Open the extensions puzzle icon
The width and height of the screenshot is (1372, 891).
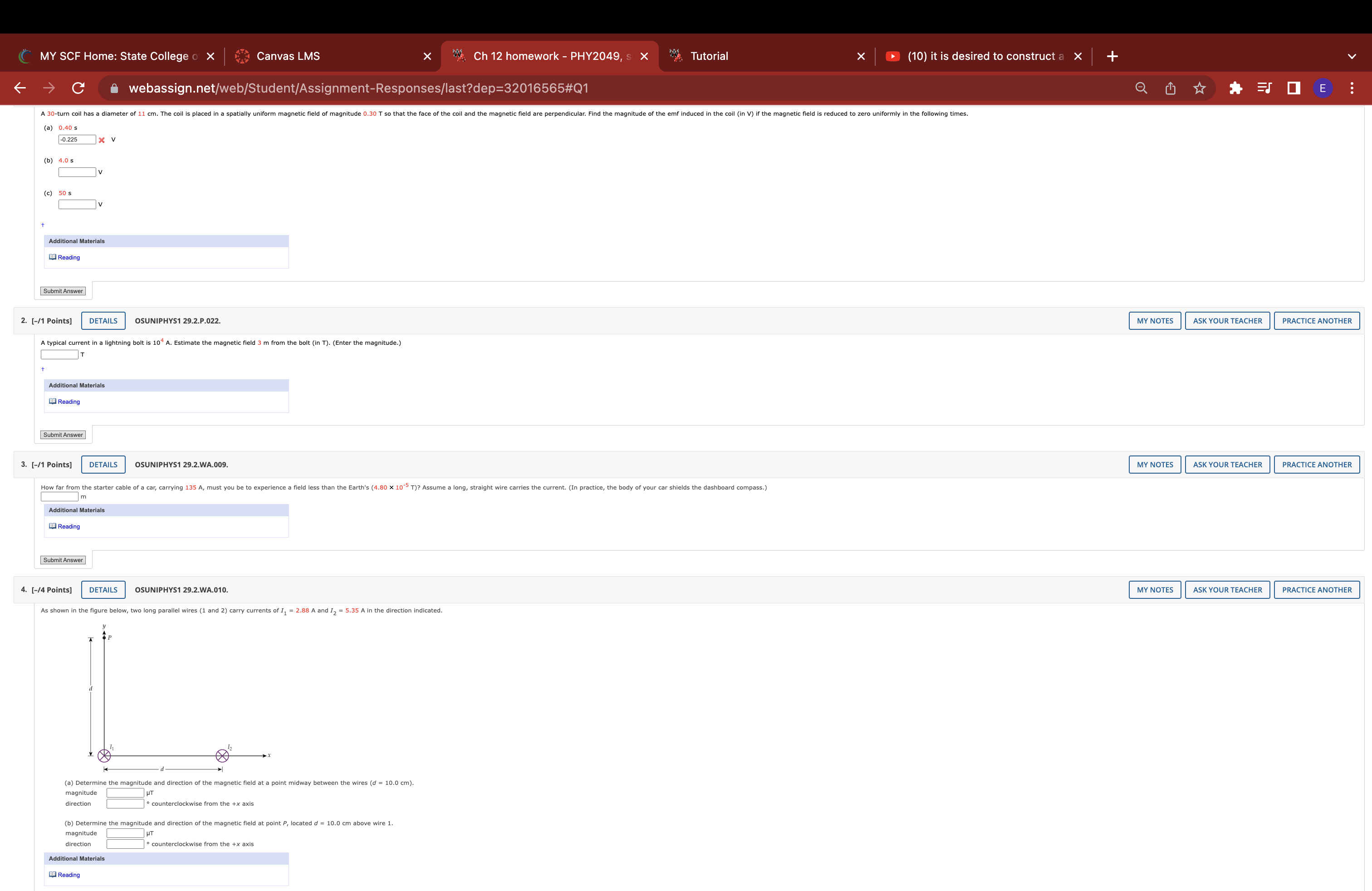(1235, 88)
